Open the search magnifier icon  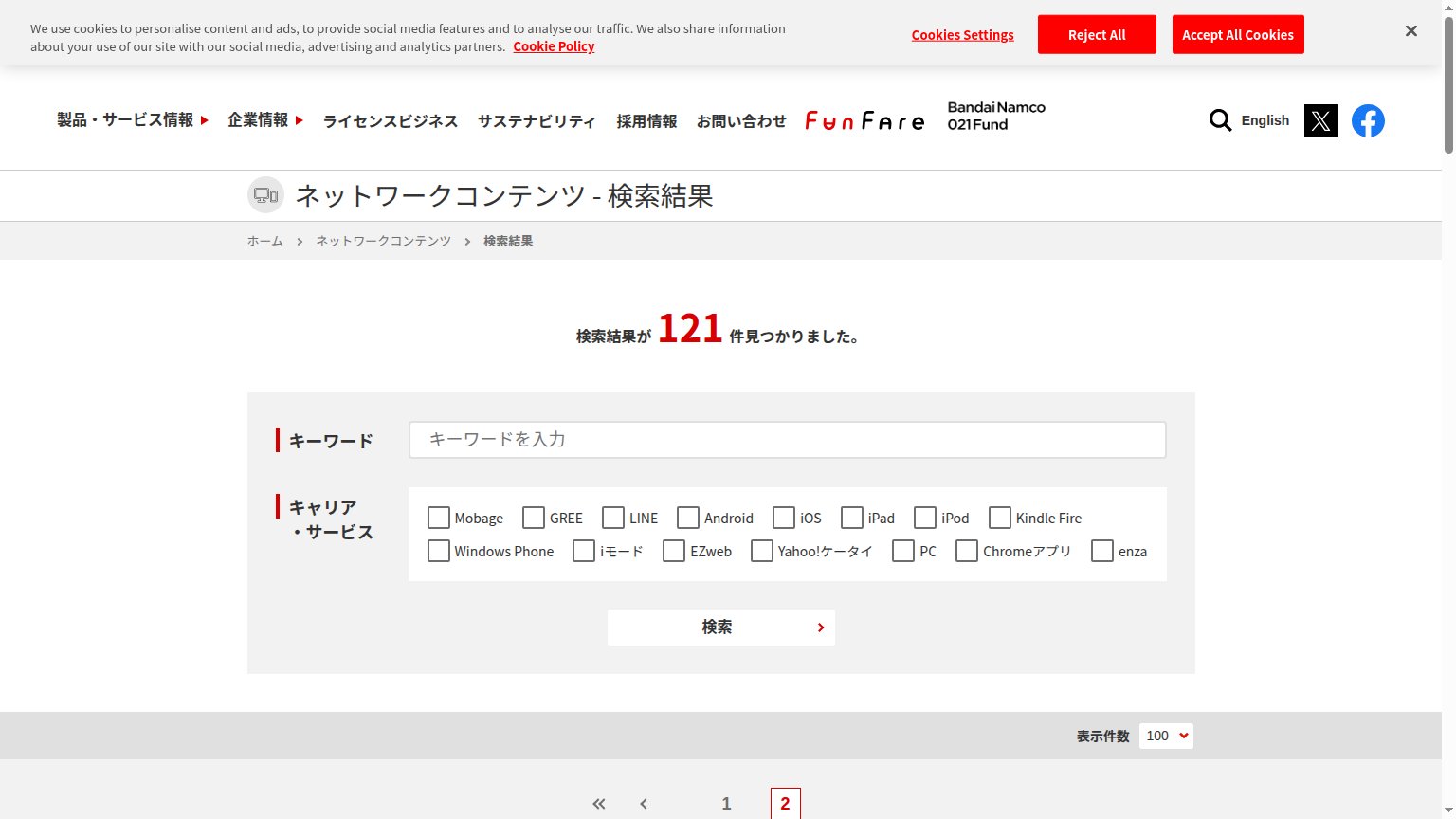click(1220, 120)
